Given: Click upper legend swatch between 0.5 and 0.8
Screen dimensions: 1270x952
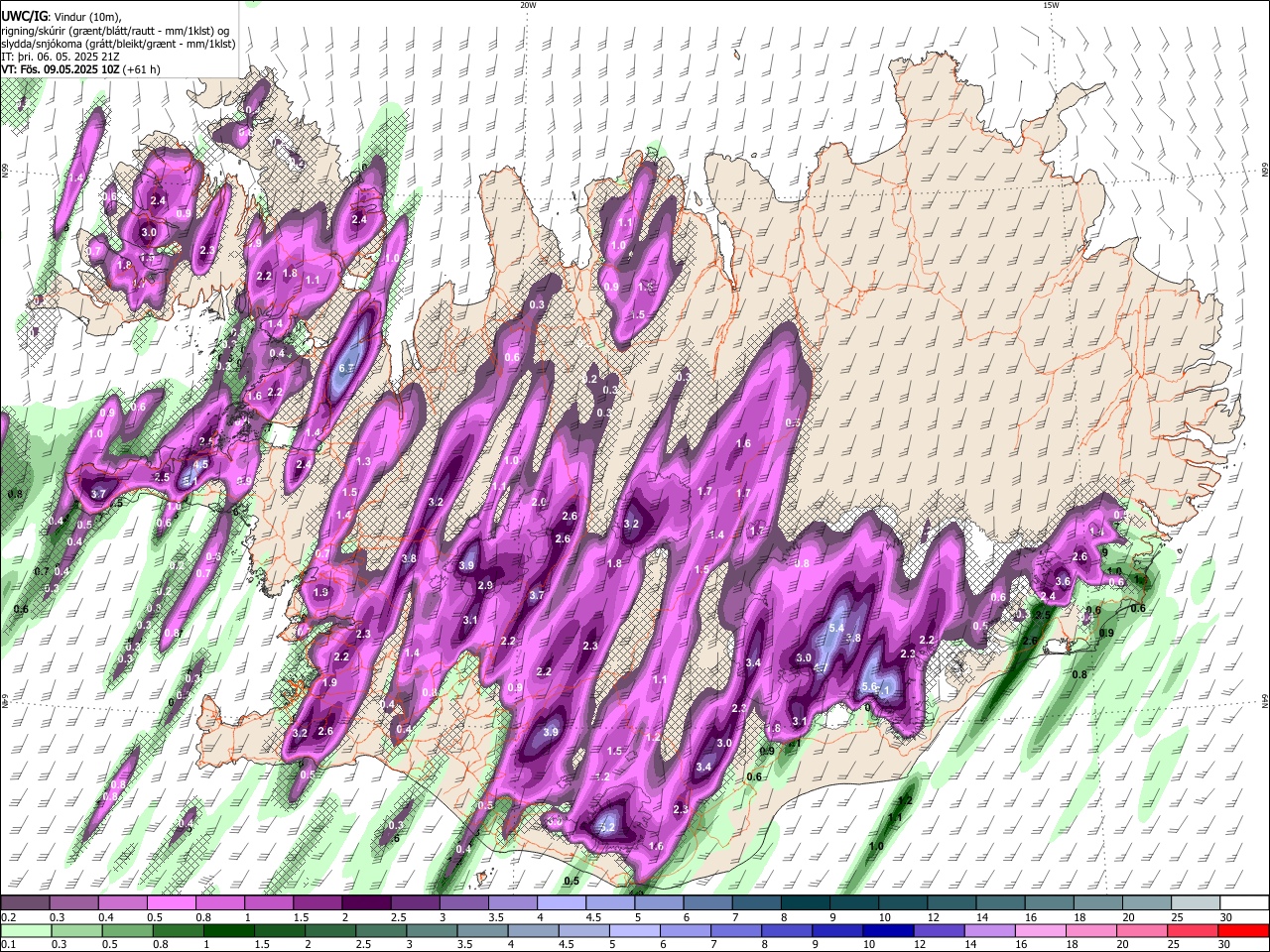Looking at the screenshot, I should (171, 903).
